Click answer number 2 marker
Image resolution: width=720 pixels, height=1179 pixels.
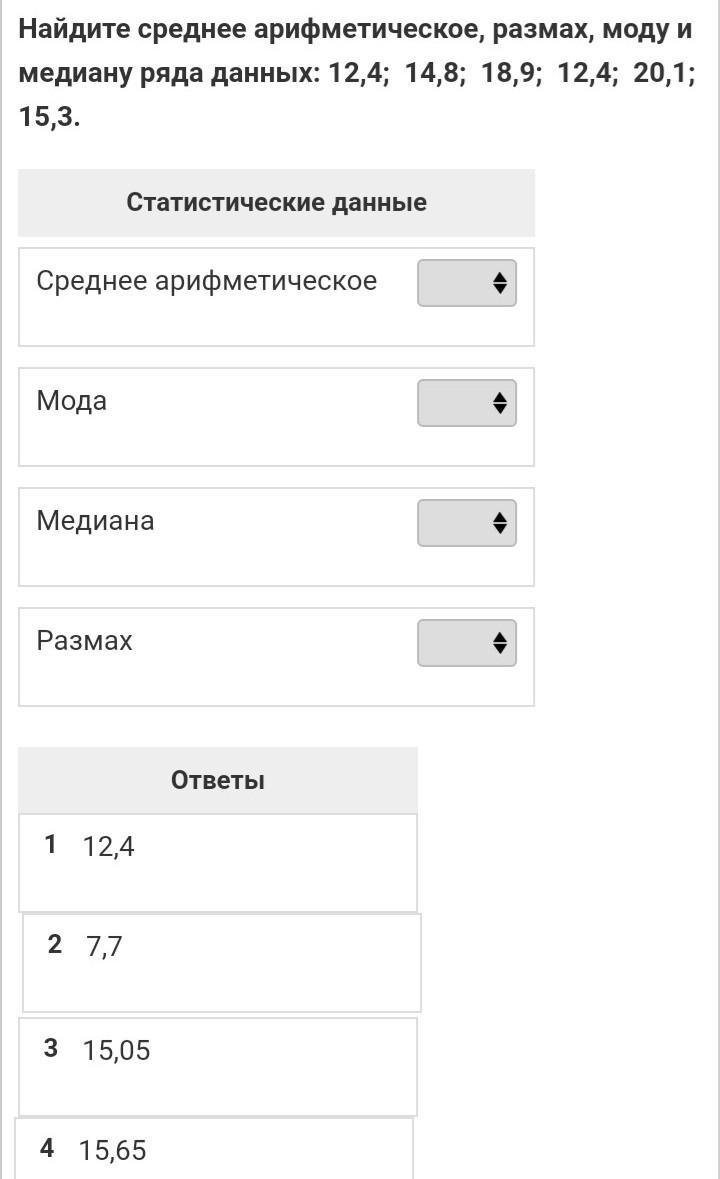55,944
